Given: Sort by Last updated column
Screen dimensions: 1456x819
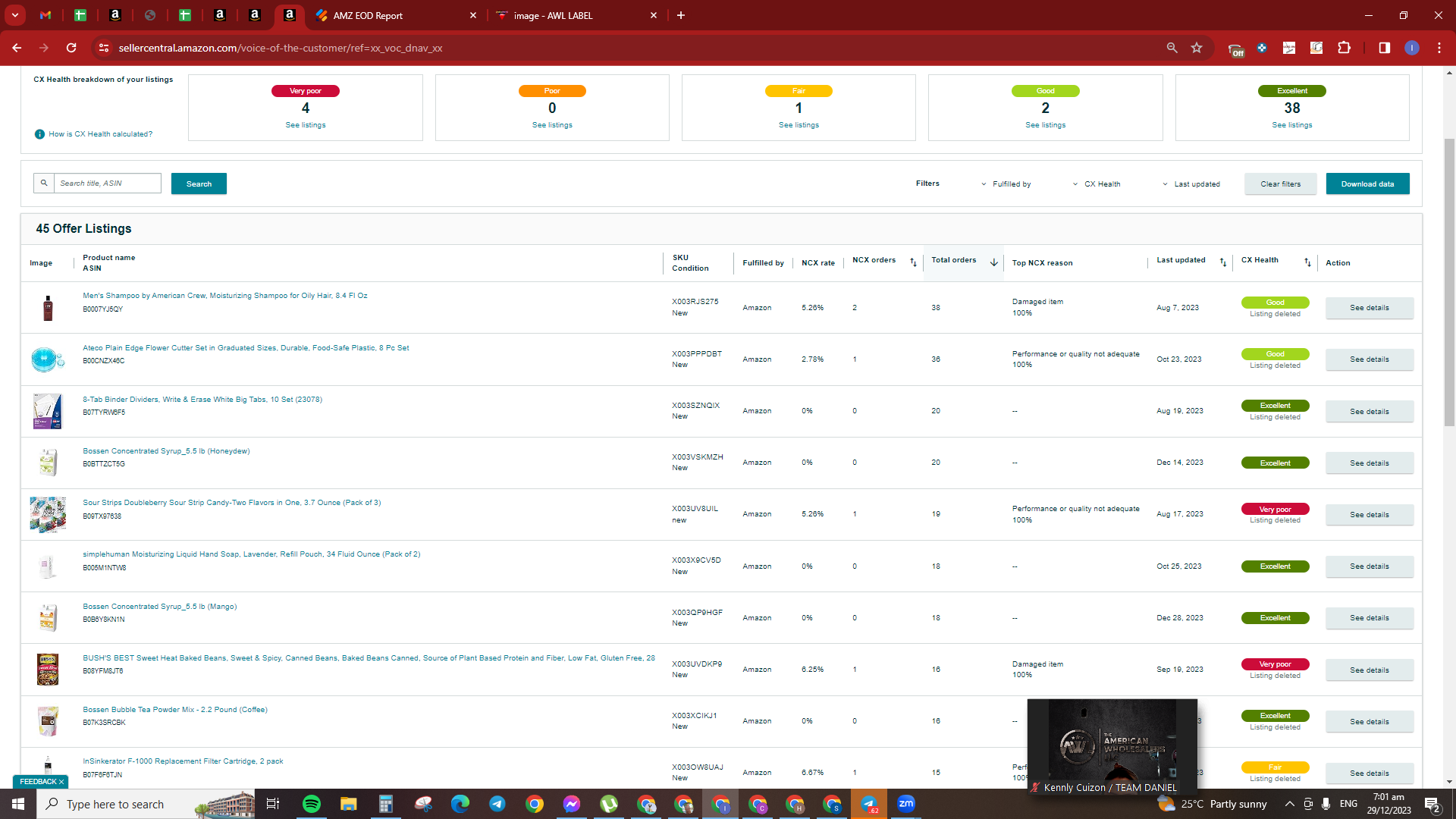Looking at the screenshot, I should [1222, 262].
